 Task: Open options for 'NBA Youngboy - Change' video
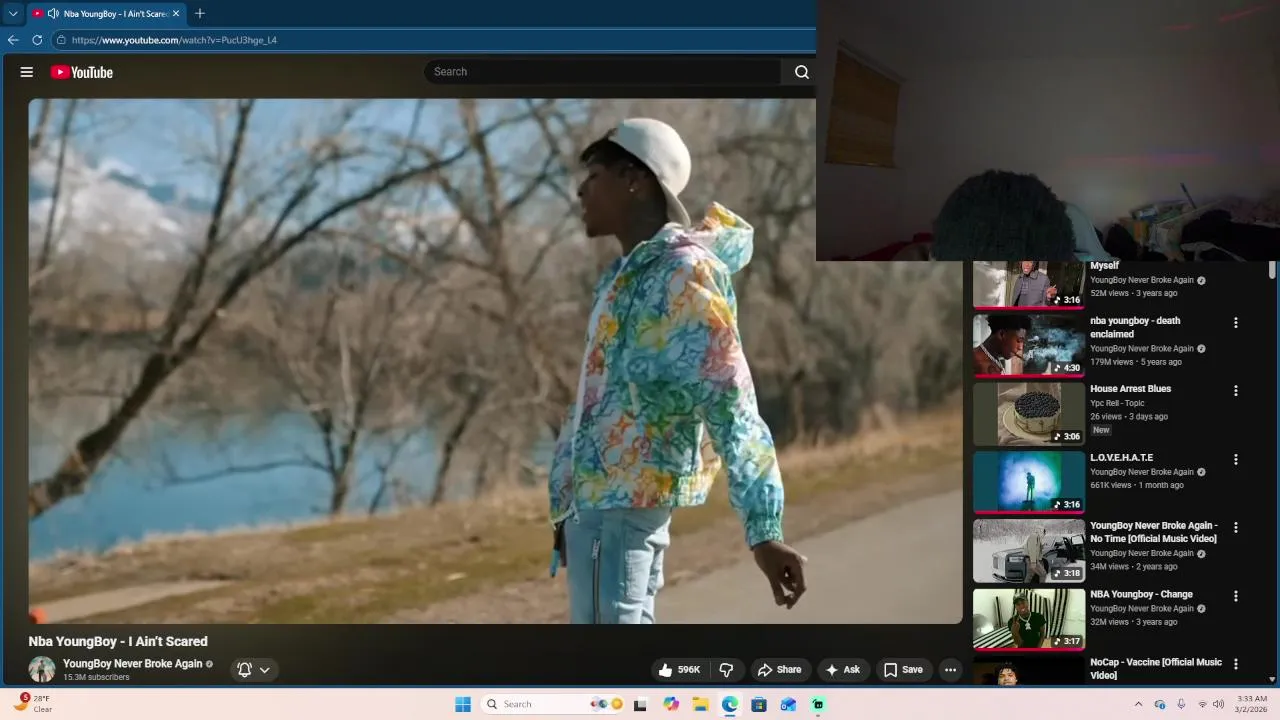(1236, 596)
